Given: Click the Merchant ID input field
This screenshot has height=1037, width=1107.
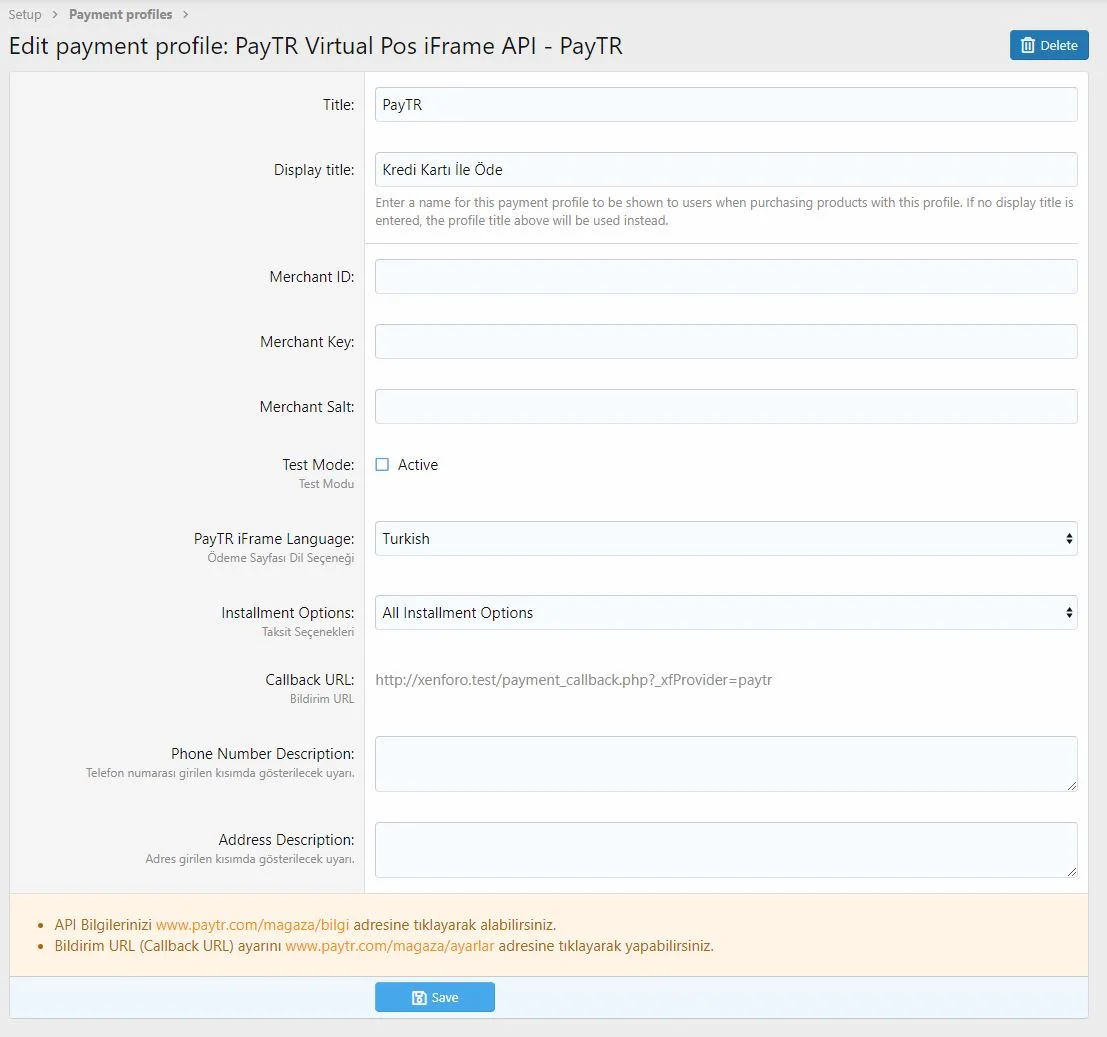Looking at the screenshot, I should pyautogui.click(x=726, y=277).
